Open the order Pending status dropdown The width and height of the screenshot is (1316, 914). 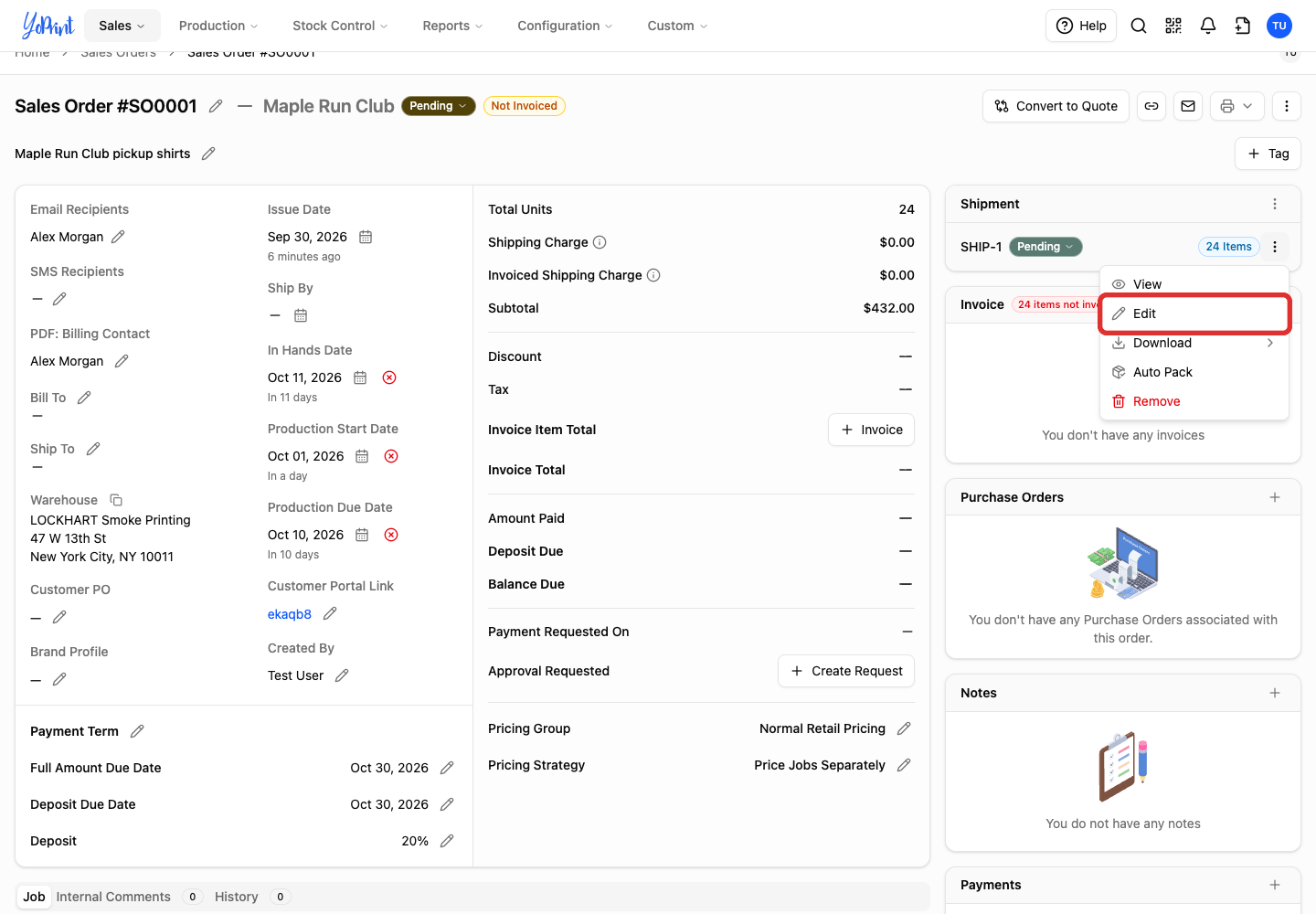pos(439,106)
